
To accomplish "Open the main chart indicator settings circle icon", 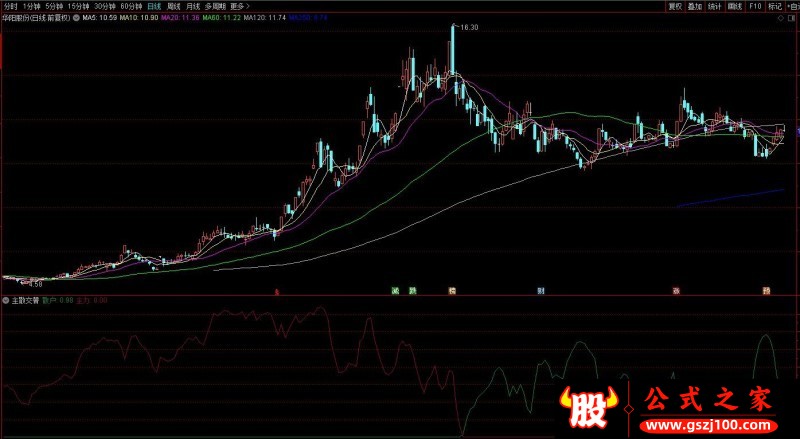I will [x=76, y=18].
